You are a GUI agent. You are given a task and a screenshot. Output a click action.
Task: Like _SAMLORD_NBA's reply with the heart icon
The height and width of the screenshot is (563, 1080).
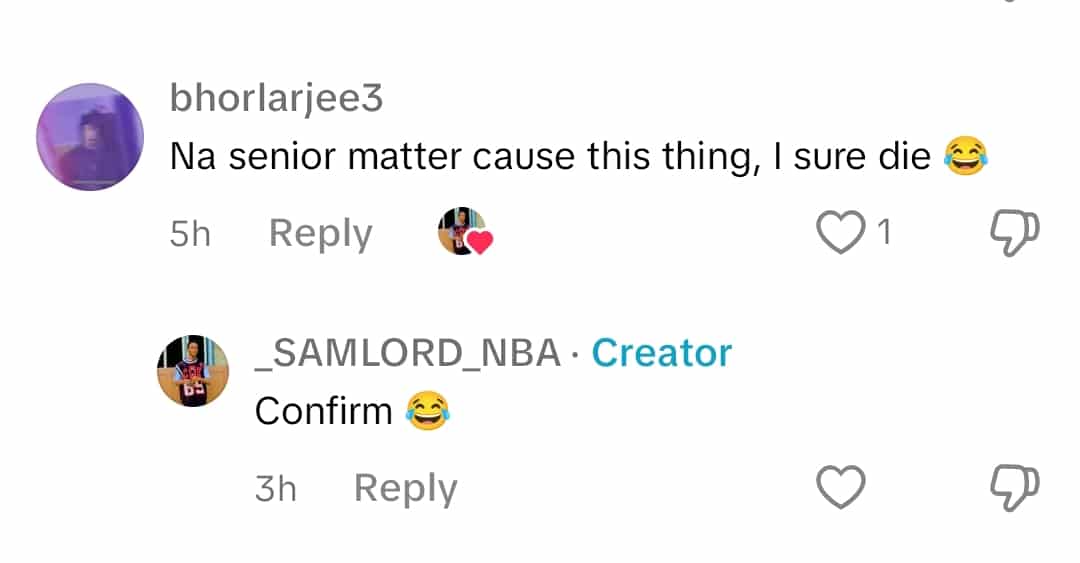coord(840,488)
